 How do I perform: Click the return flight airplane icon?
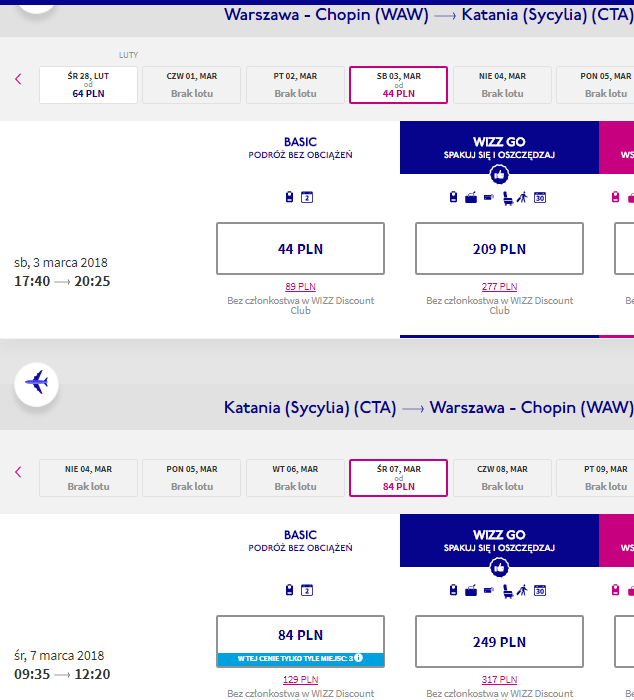tap(37, 384)
